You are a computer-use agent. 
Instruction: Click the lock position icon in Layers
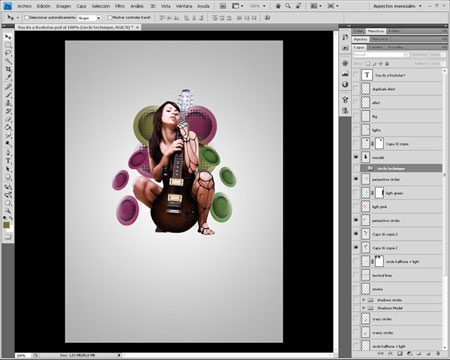(381, 63)
